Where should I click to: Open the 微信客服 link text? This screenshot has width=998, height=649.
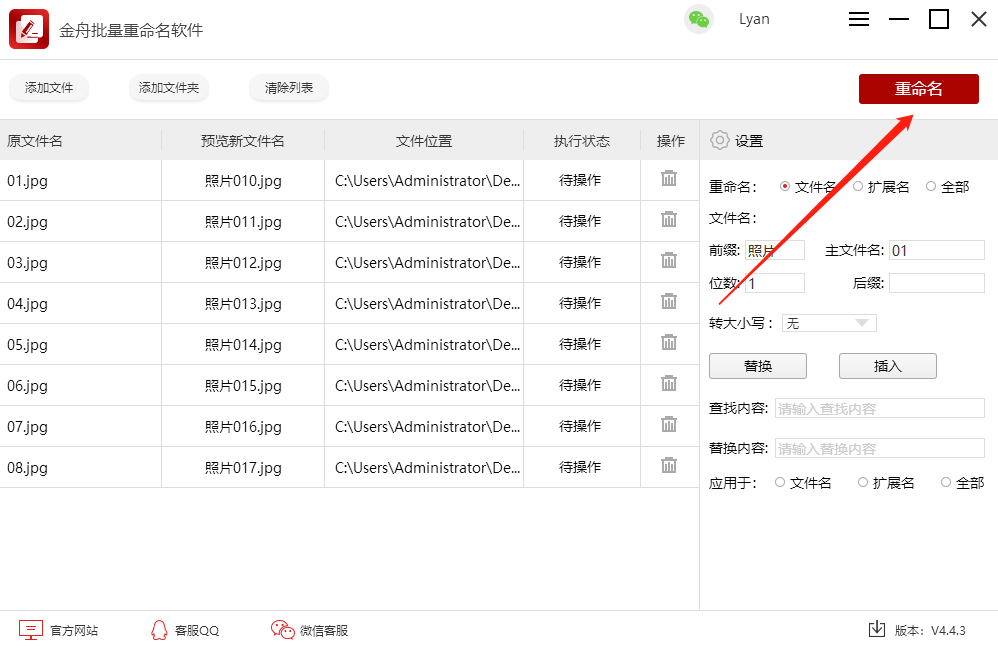click(324, 631)
